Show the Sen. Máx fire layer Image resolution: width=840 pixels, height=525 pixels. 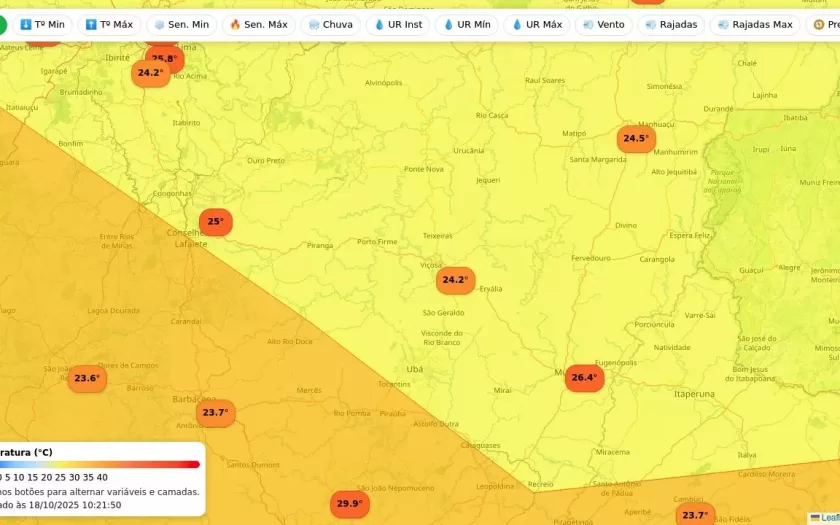pyautogui.click(x=258, y=25)
